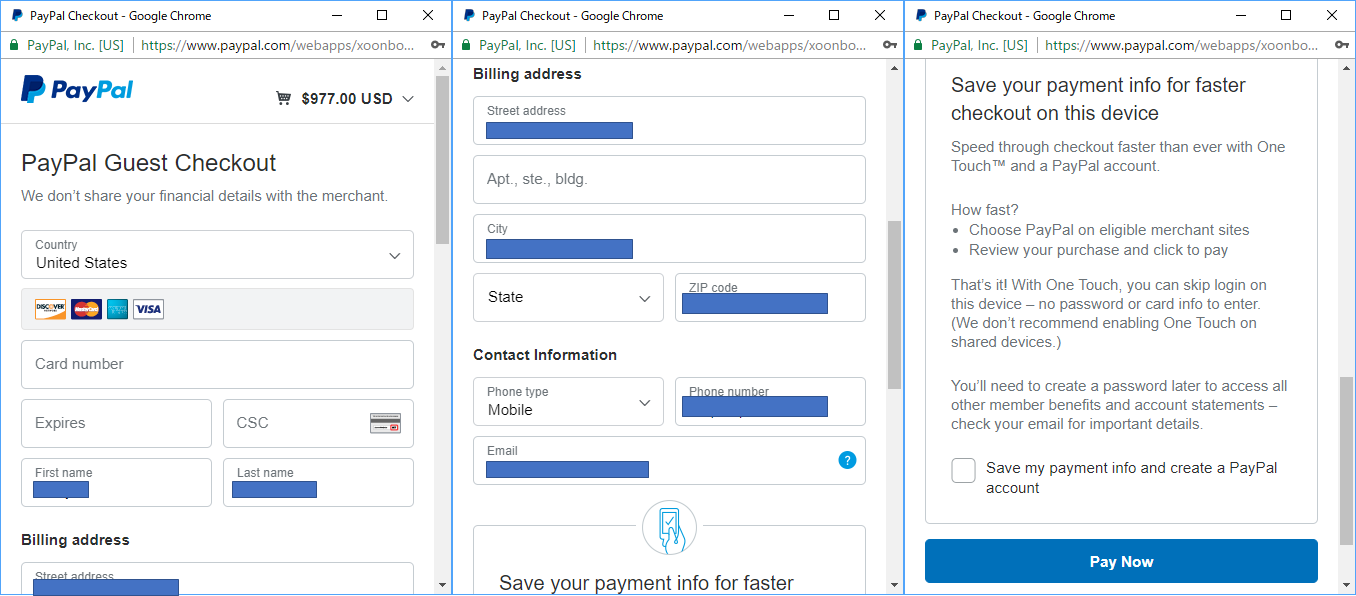Click the padlock icon in left window address bar
Viewport: 1356px width, 596px height.
[x=13, y=45]
